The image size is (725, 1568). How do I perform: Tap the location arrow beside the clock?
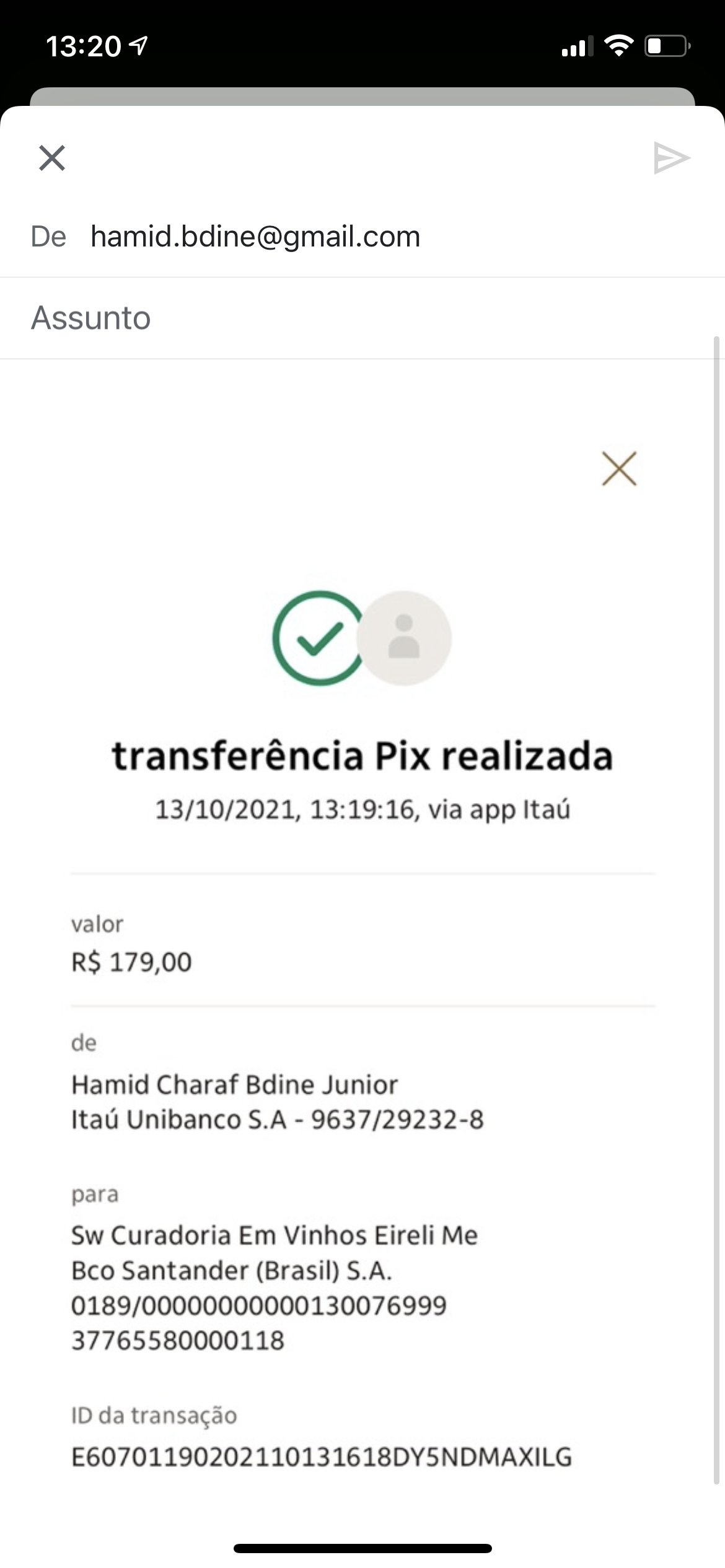coord(140,46)
